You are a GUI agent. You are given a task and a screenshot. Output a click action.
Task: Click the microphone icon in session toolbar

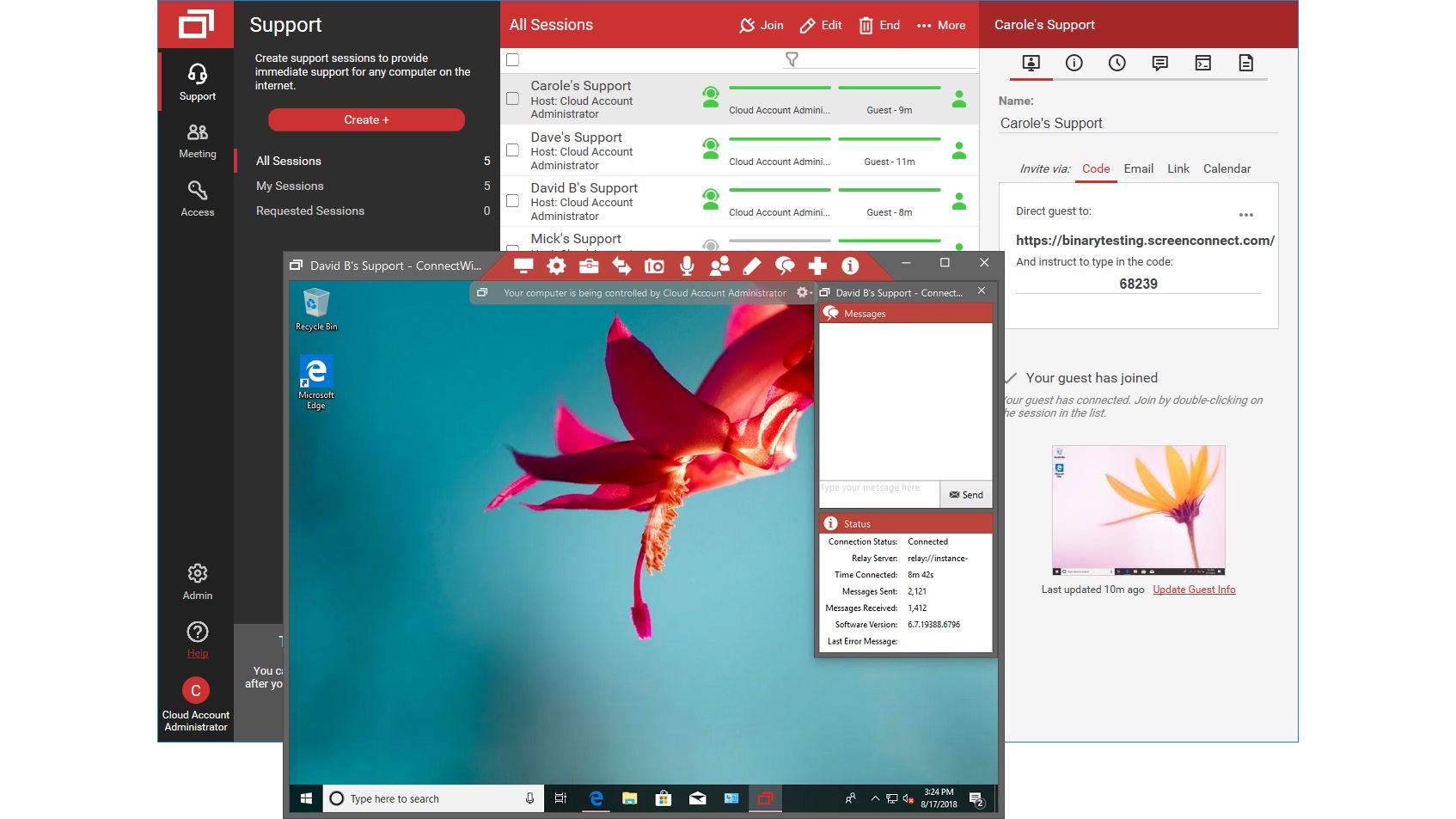687,266
